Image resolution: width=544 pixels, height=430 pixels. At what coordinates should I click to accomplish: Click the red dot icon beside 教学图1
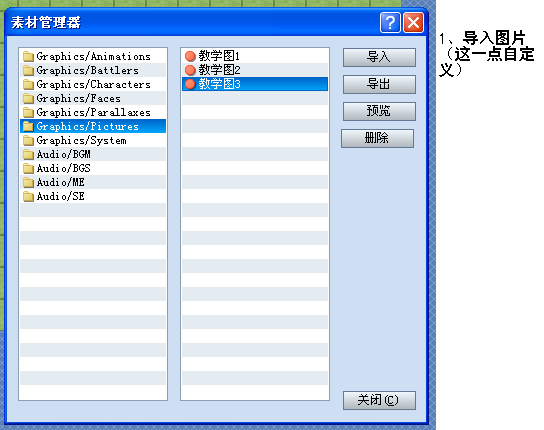click(x=190, y=56)
